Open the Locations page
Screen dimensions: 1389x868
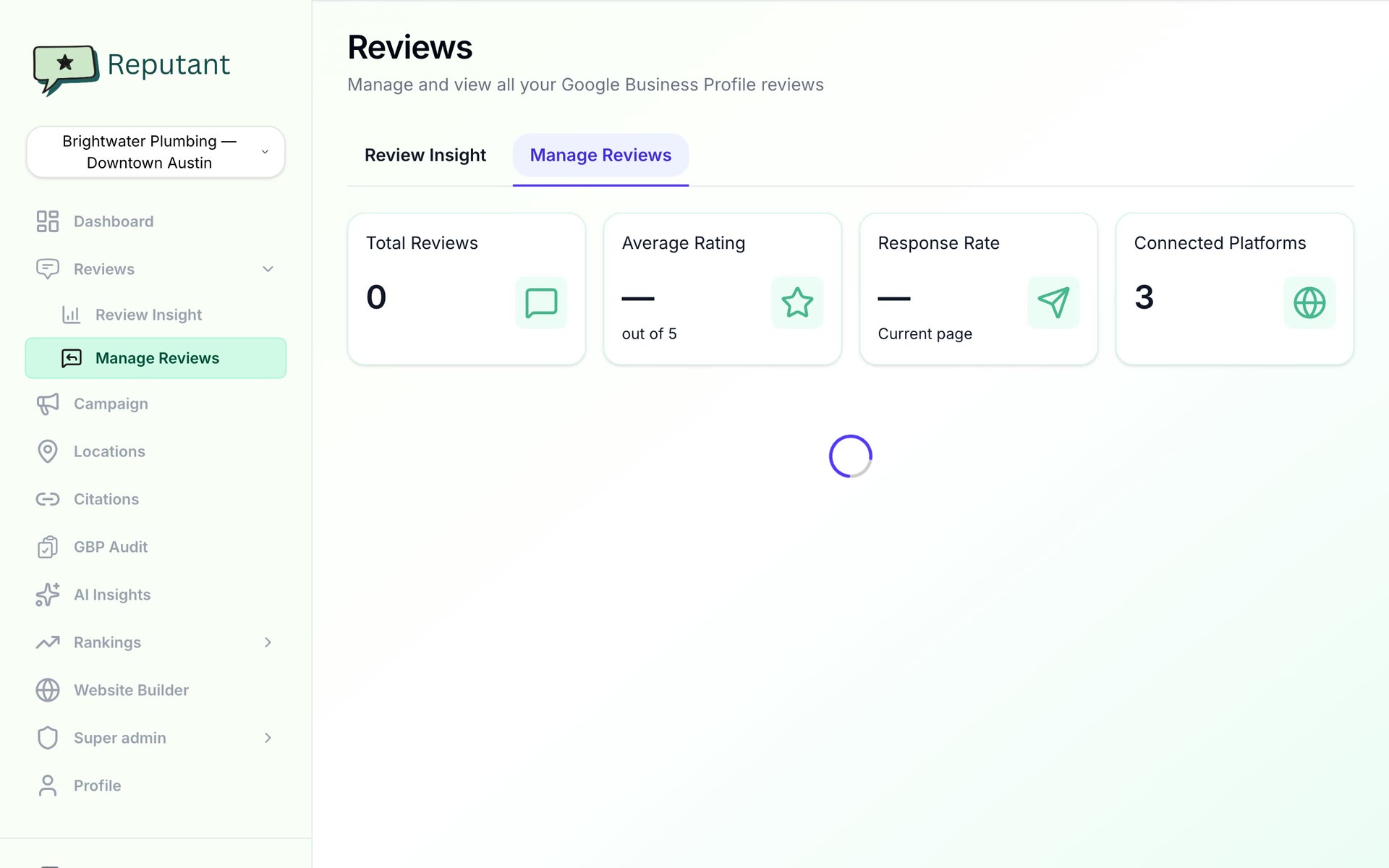tap(156, 451)
